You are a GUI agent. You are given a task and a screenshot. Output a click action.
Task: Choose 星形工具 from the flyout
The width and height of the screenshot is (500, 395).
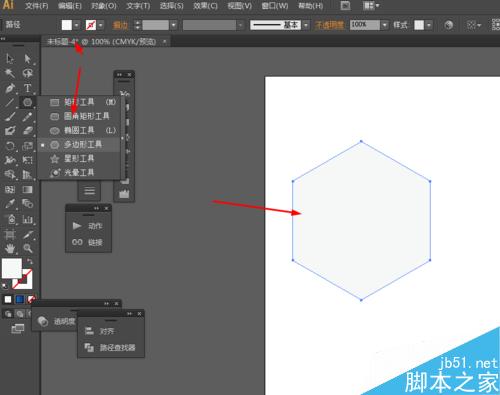click(x=79, y=159)
